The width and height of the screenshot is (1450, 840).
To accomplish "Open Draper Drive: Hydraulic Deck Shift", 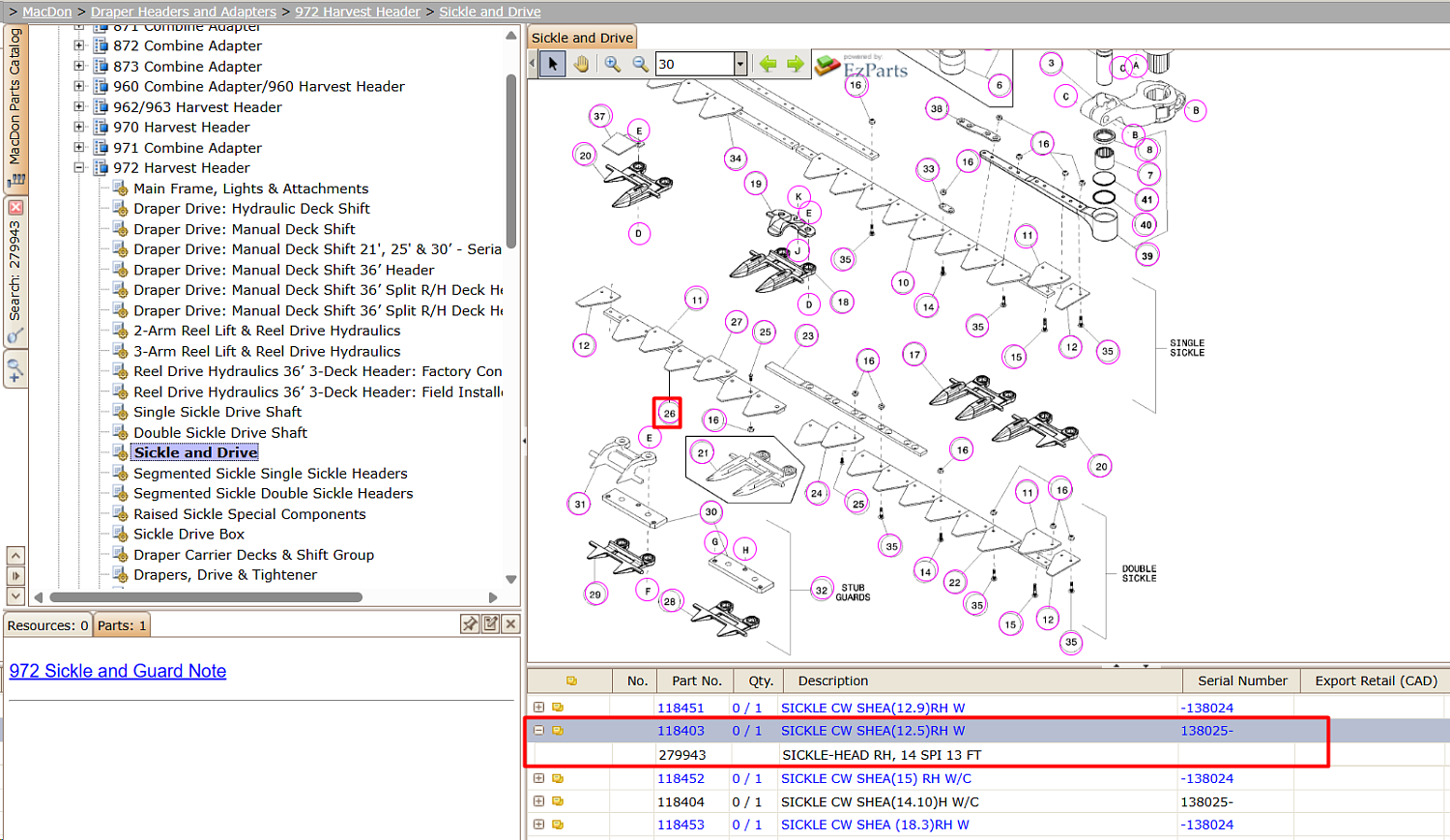I will (251, 209).
